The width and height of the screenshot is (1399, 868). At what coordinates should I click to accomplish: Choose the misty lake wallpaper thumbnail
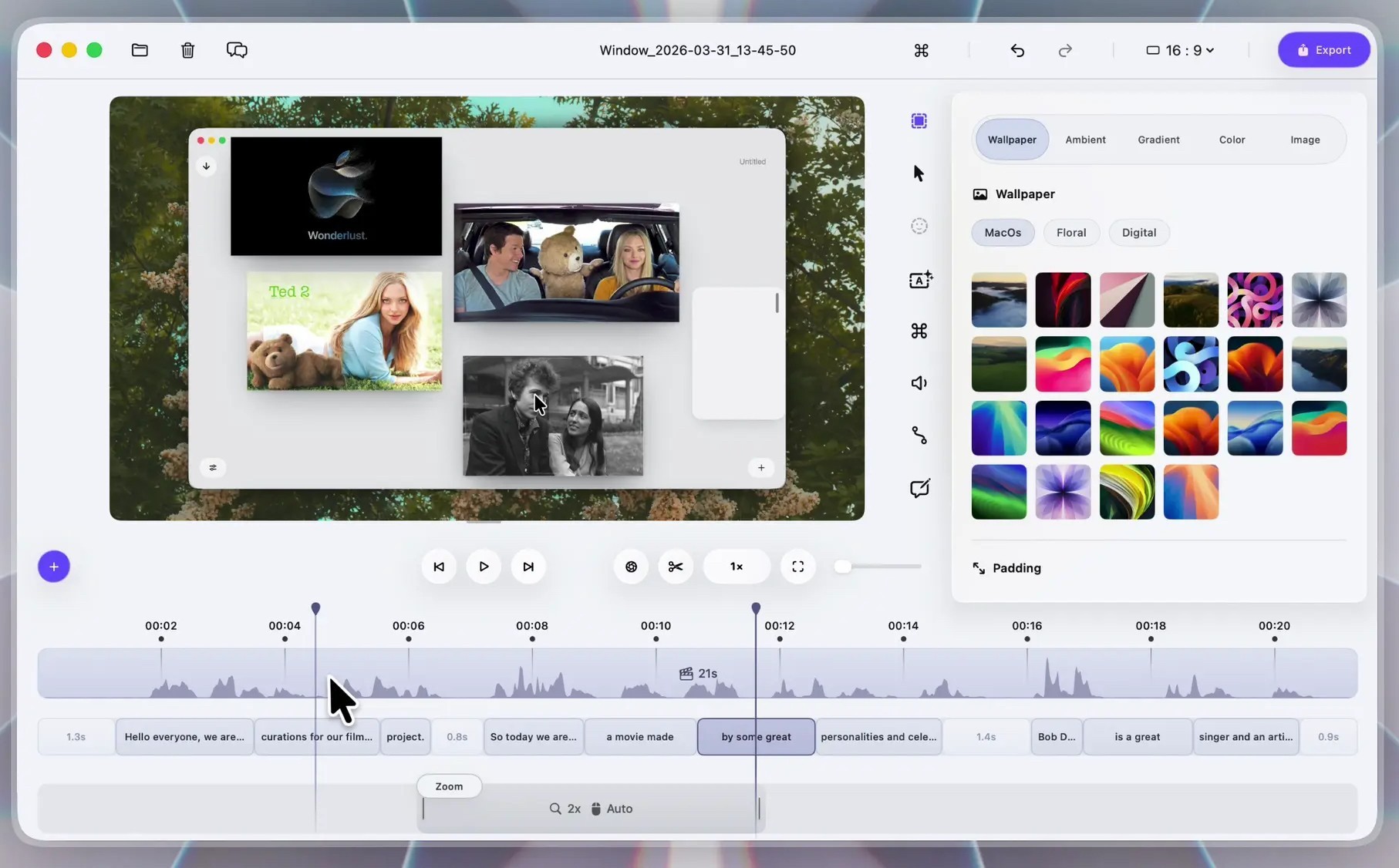999,300
